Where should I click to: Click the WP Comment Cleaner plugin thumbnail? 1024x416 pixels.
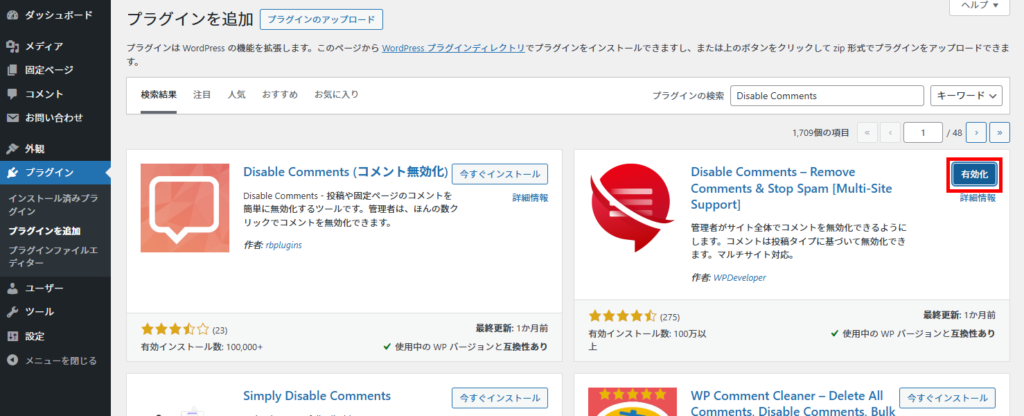tap(634, 402)
